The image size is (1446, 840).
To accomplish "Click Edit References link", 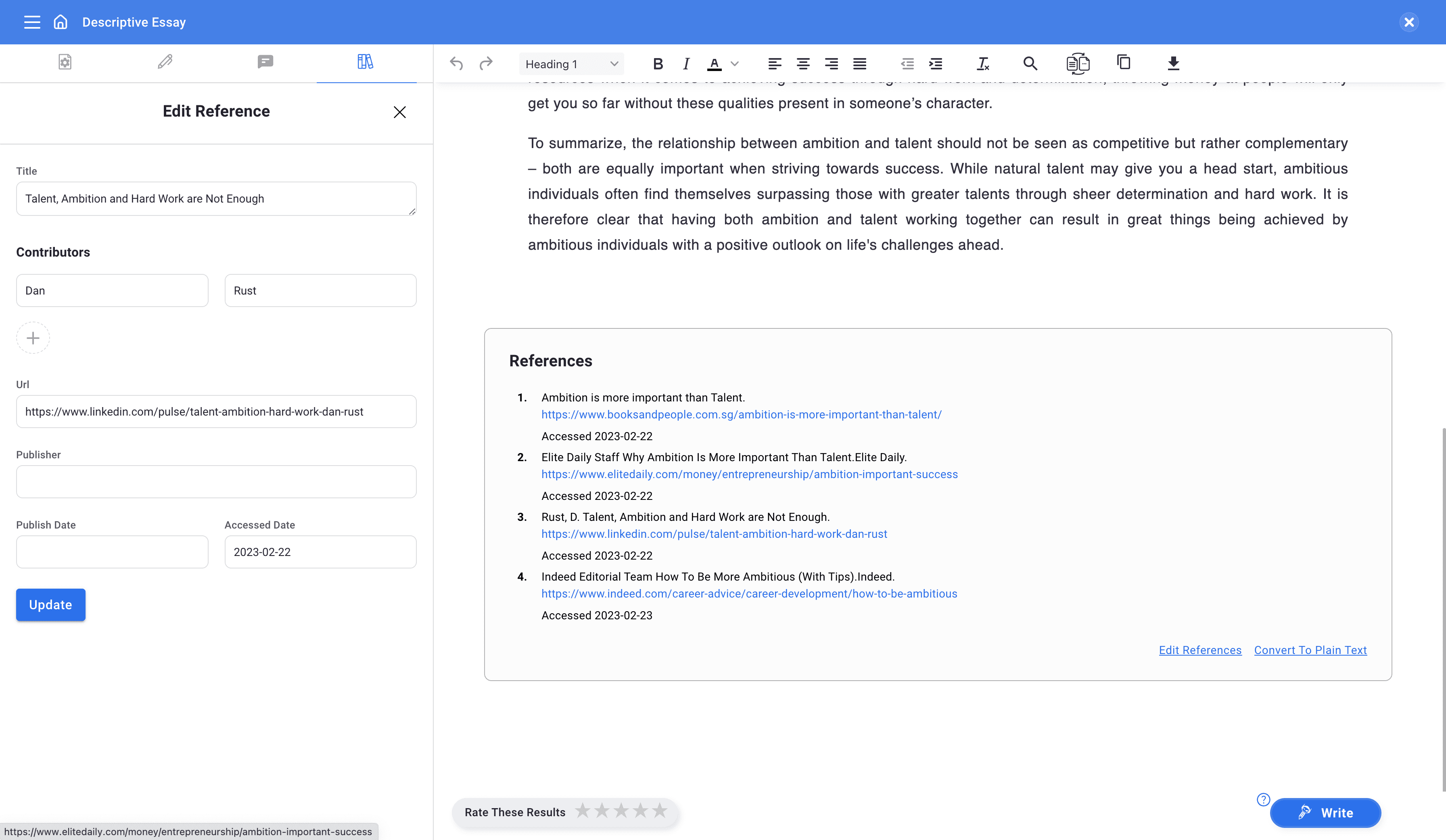I will [x=1200, y=650].
